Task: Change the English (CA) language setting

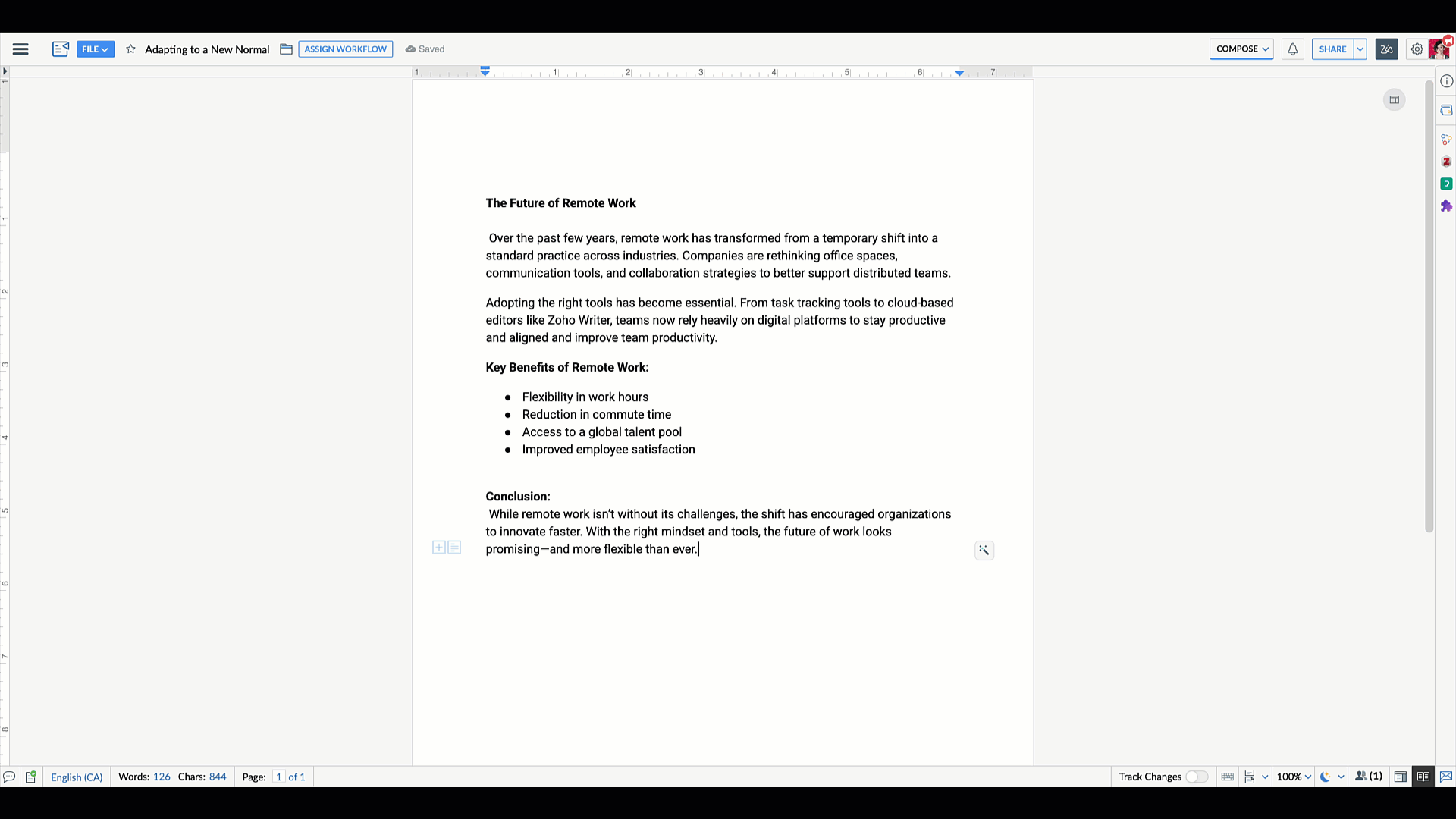Action: [77, 777]
